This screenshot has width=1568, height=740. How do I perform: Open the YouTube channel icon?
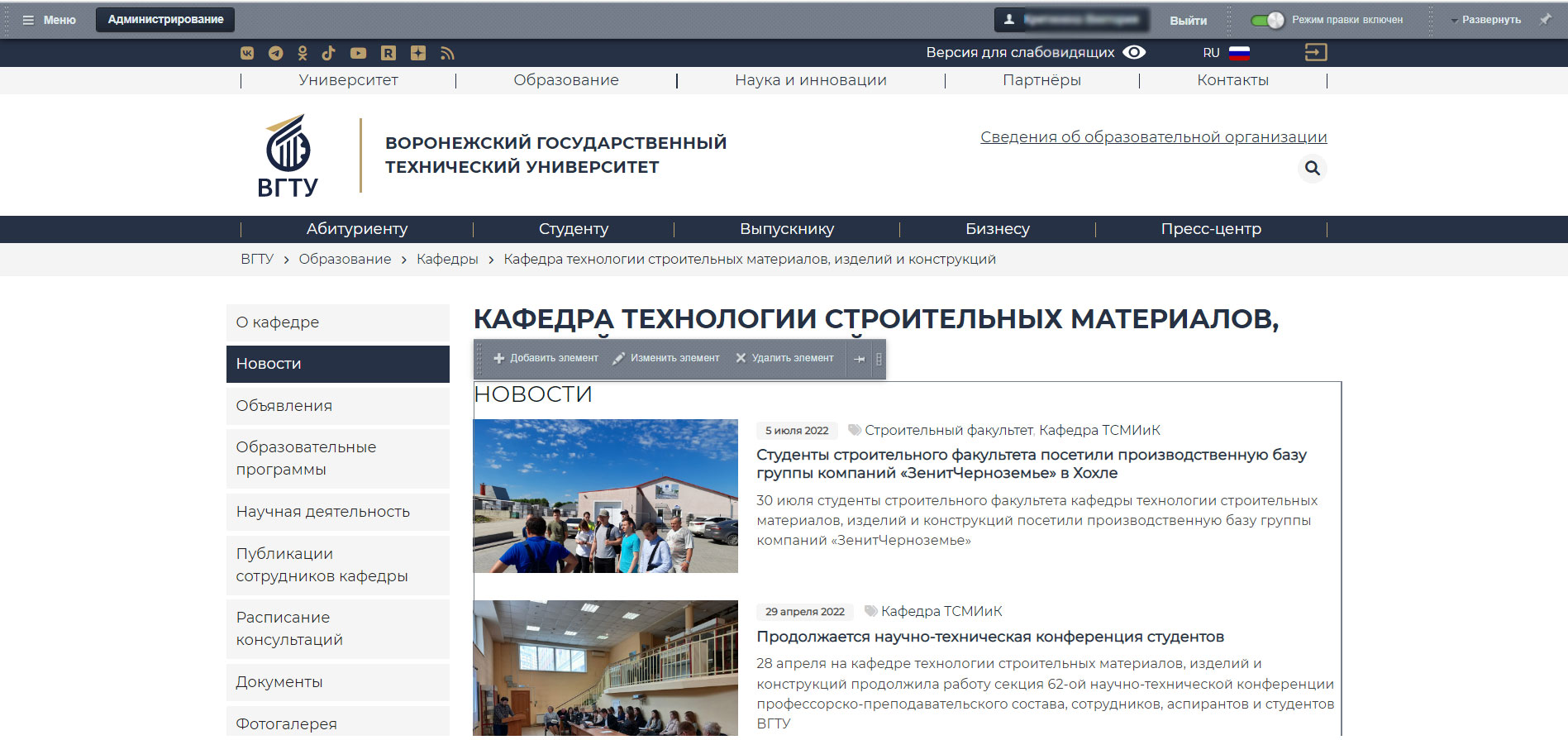point(358,53)
